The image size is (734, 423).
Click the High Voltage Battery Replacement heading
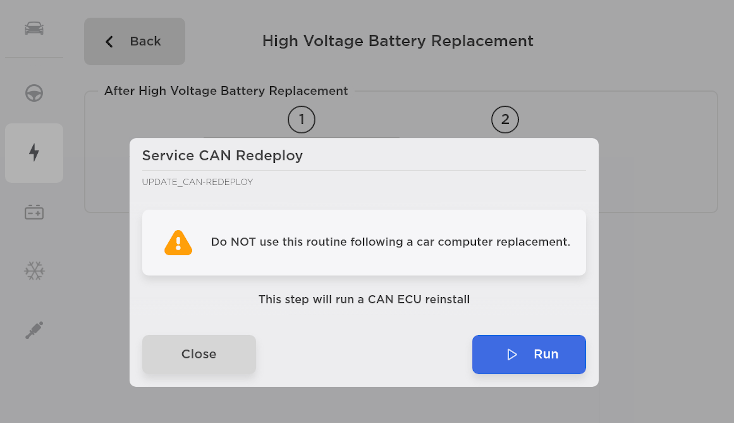tap(397, 41)
